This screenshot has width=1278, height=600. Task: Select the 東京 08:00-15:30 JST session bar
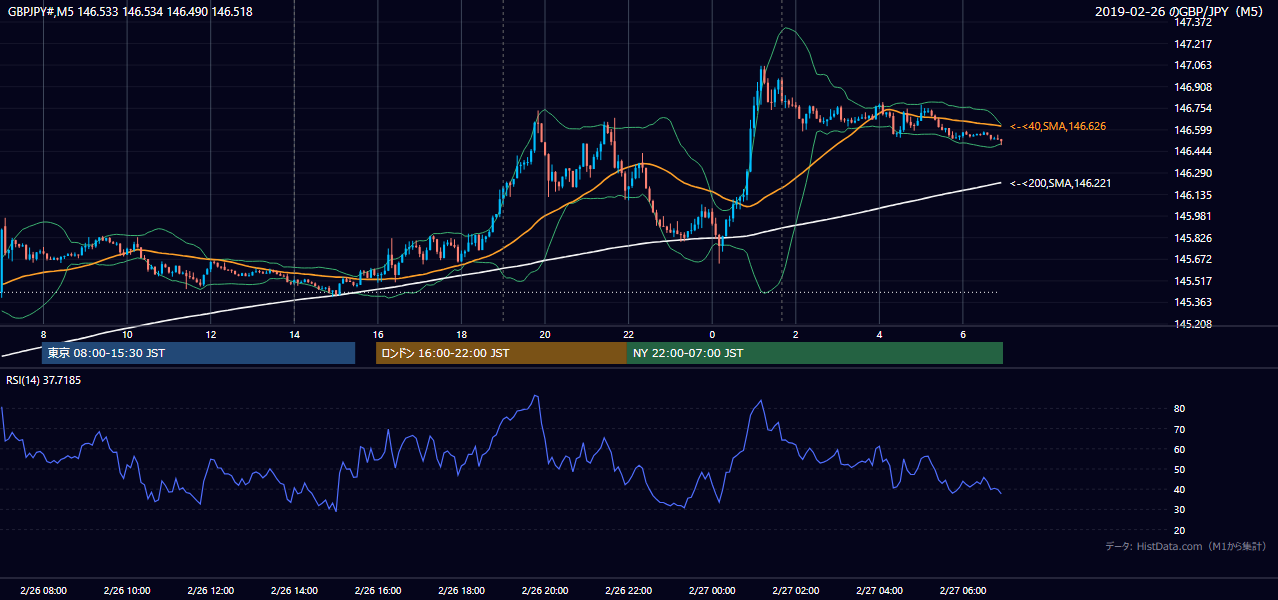pos(198,353)
